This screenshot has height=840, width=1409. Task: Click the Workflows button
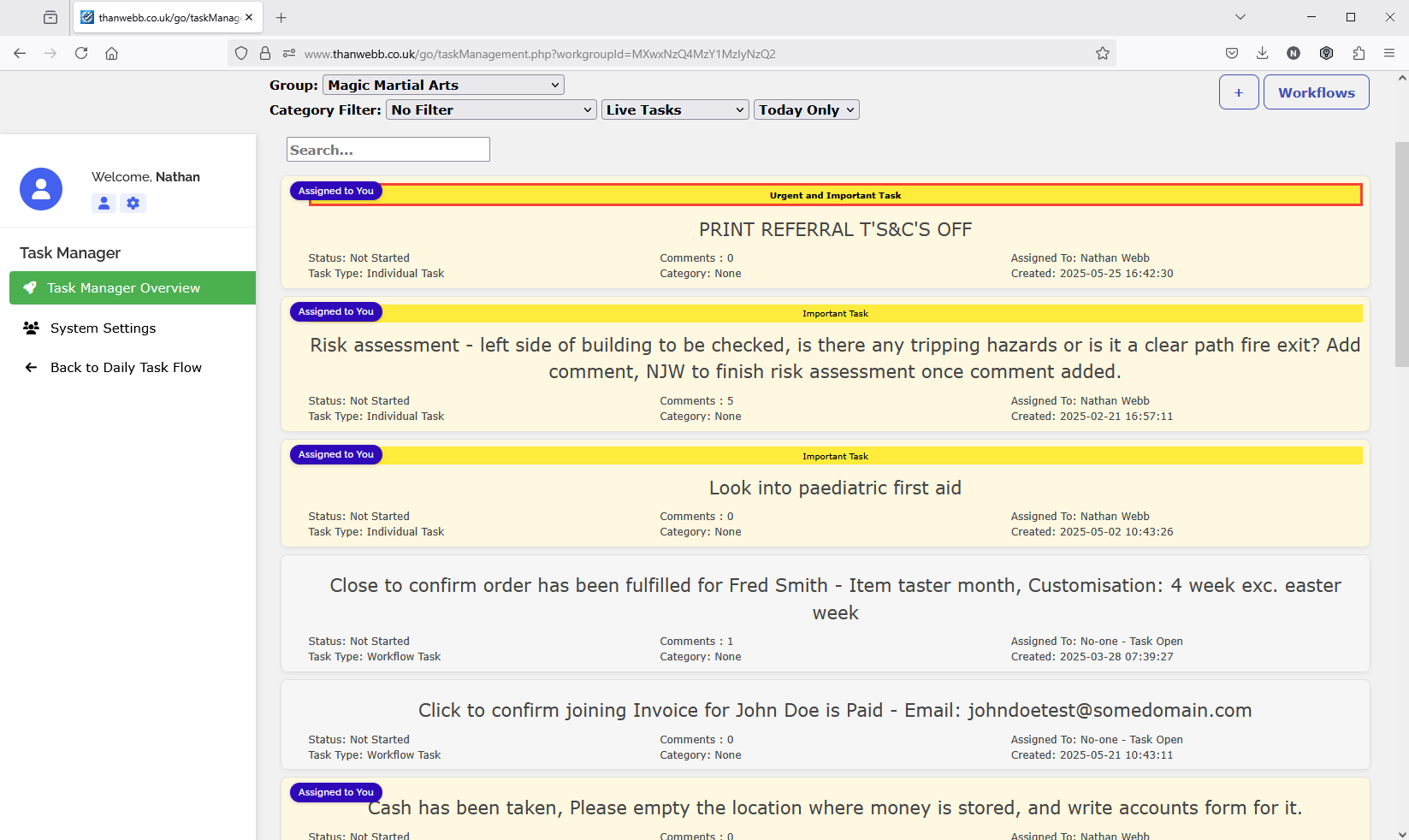click(1316, 92)
